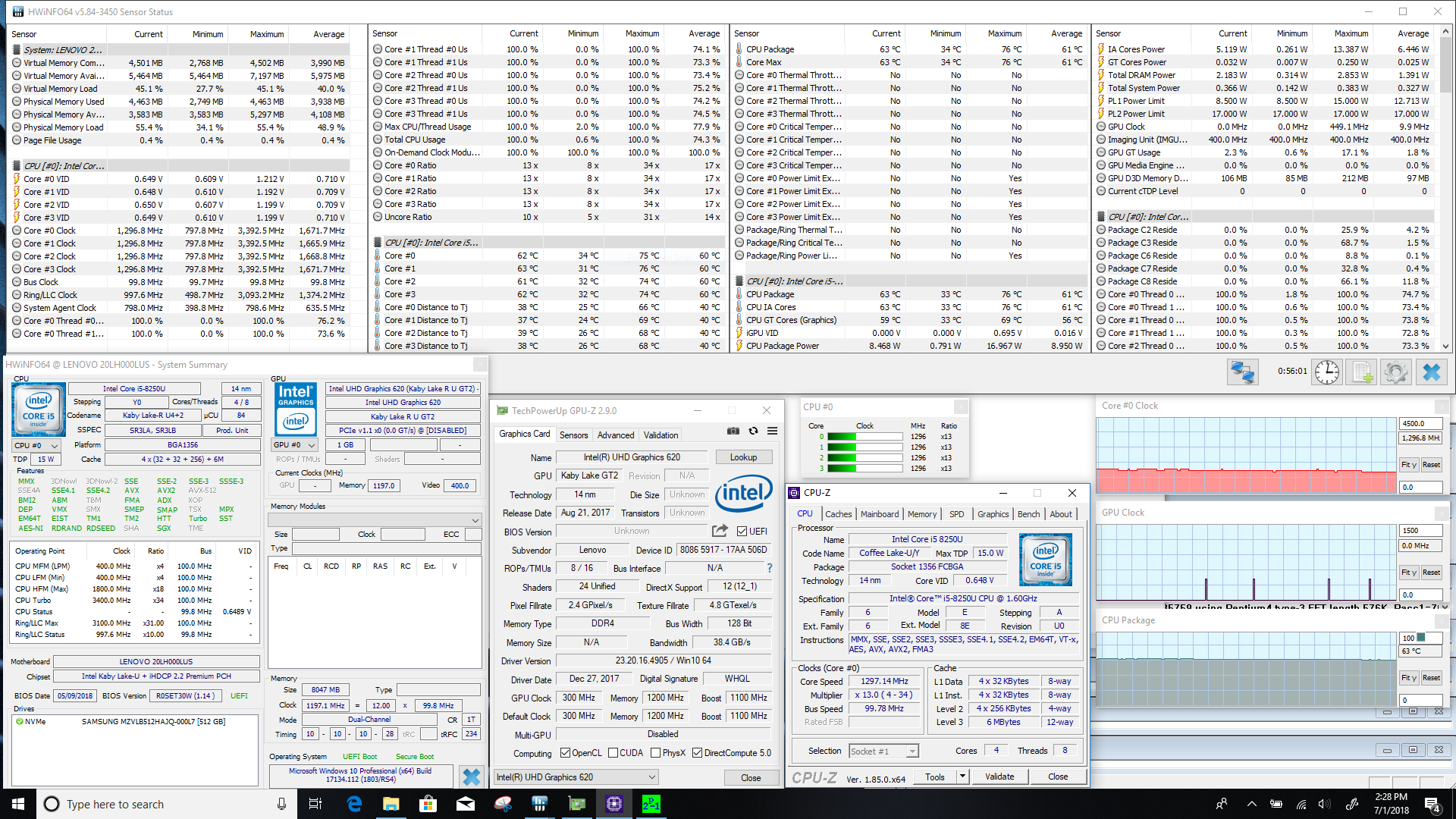Open the GPU-Z Intel UHD Graphics 620 device dropdown

tap(576, 777)
